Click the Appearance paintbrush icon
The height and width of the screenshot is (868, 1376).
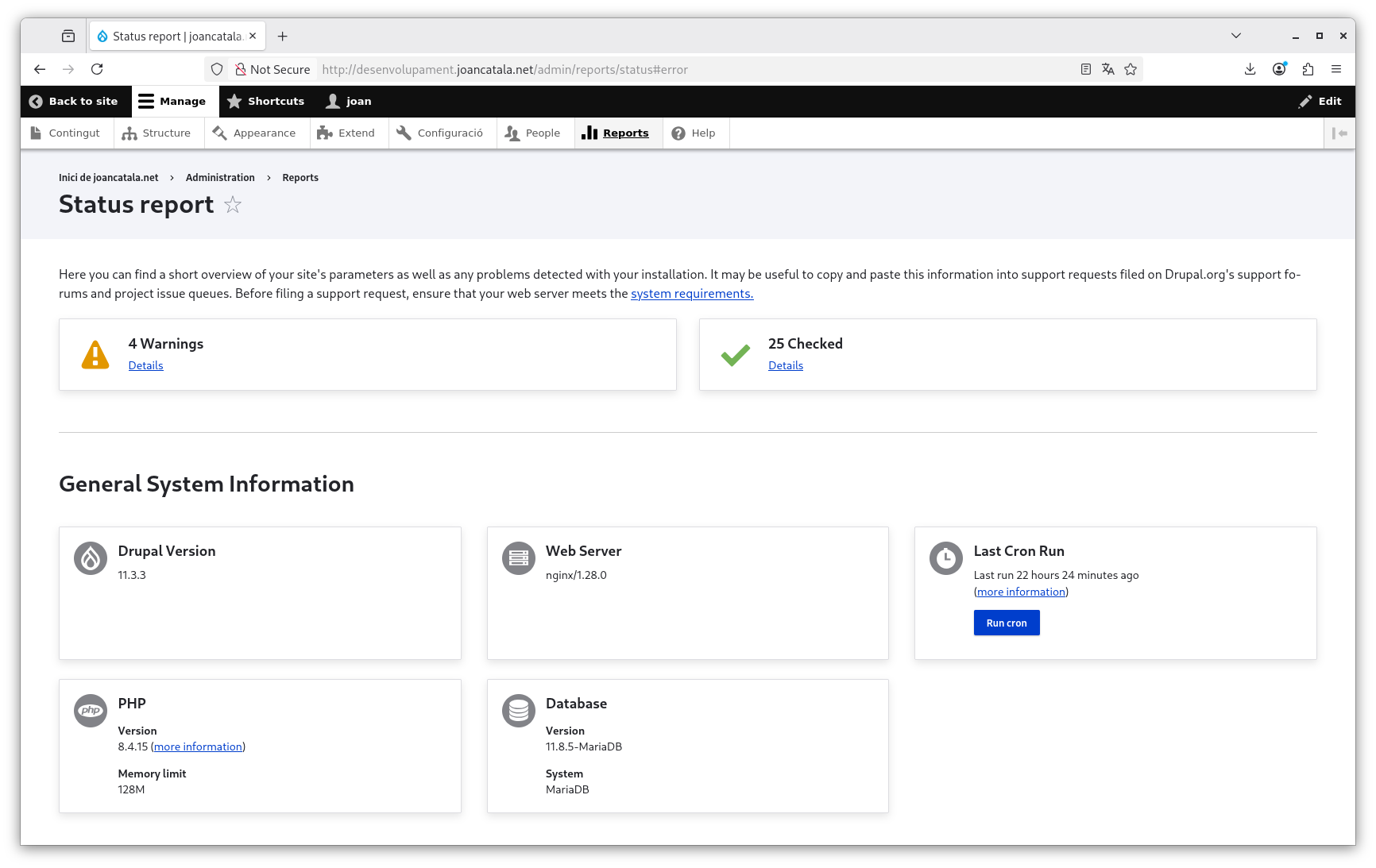tap(218, 133)
